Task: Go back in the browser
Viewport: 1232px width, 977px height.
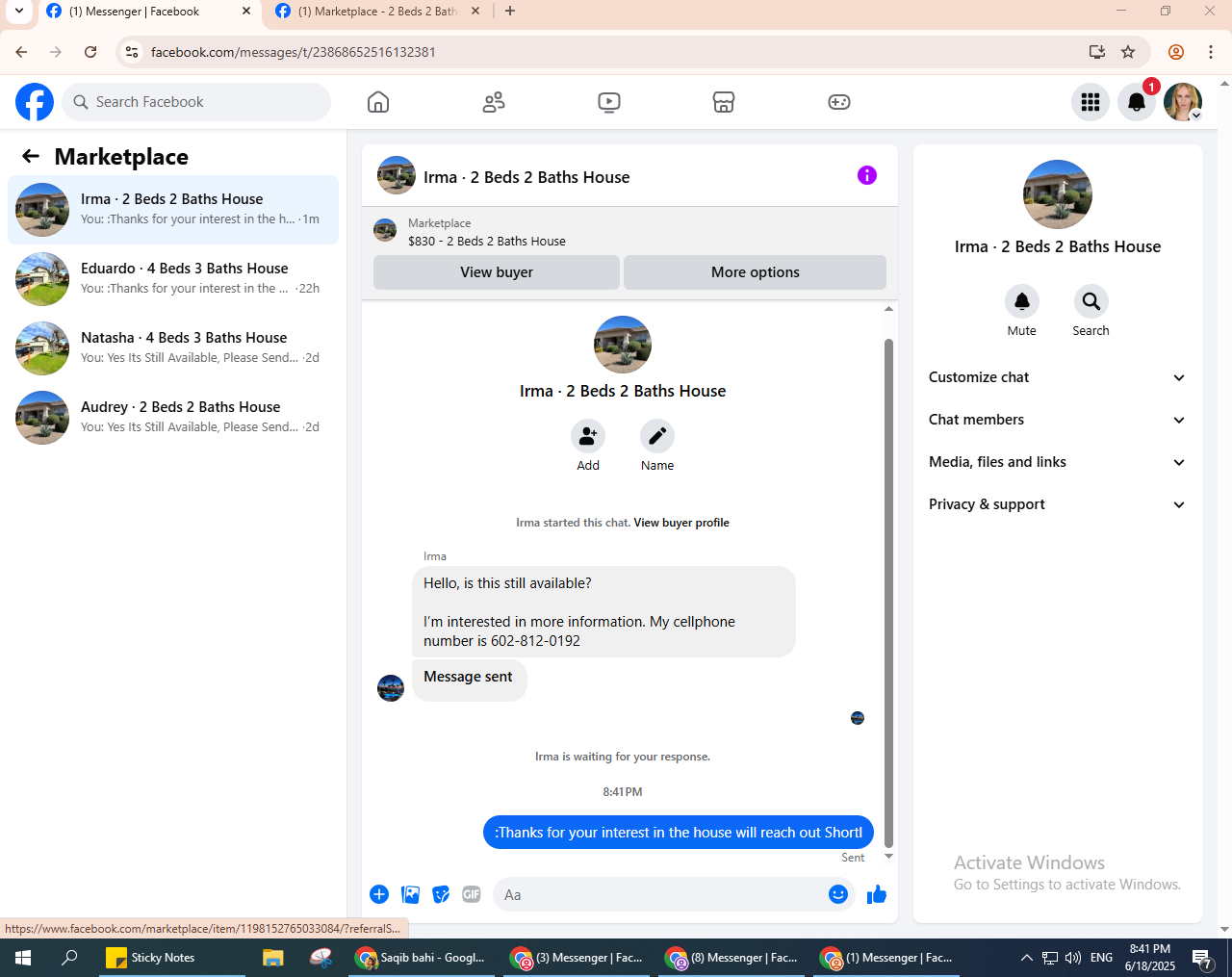Action: (x=21, y=52)
